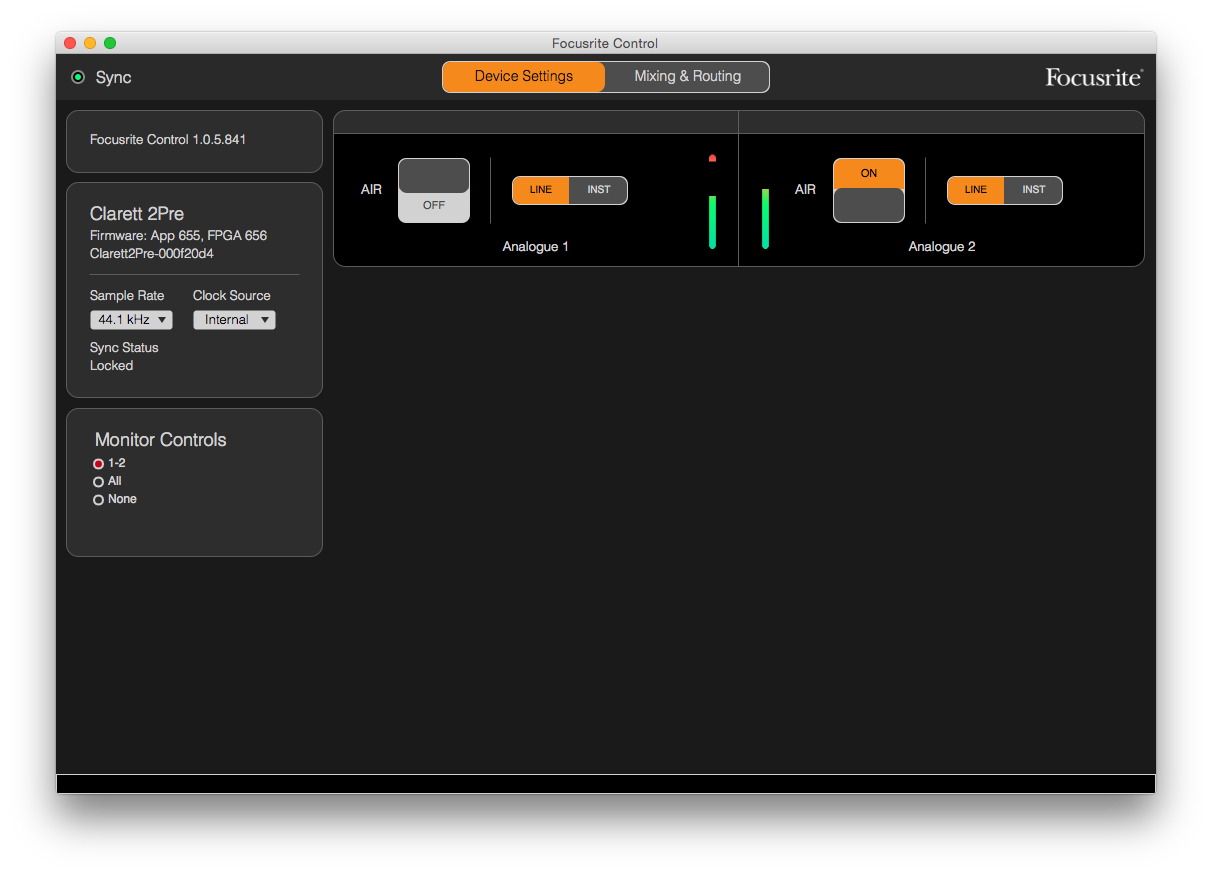Select INST input for Analogue 1

599,190
